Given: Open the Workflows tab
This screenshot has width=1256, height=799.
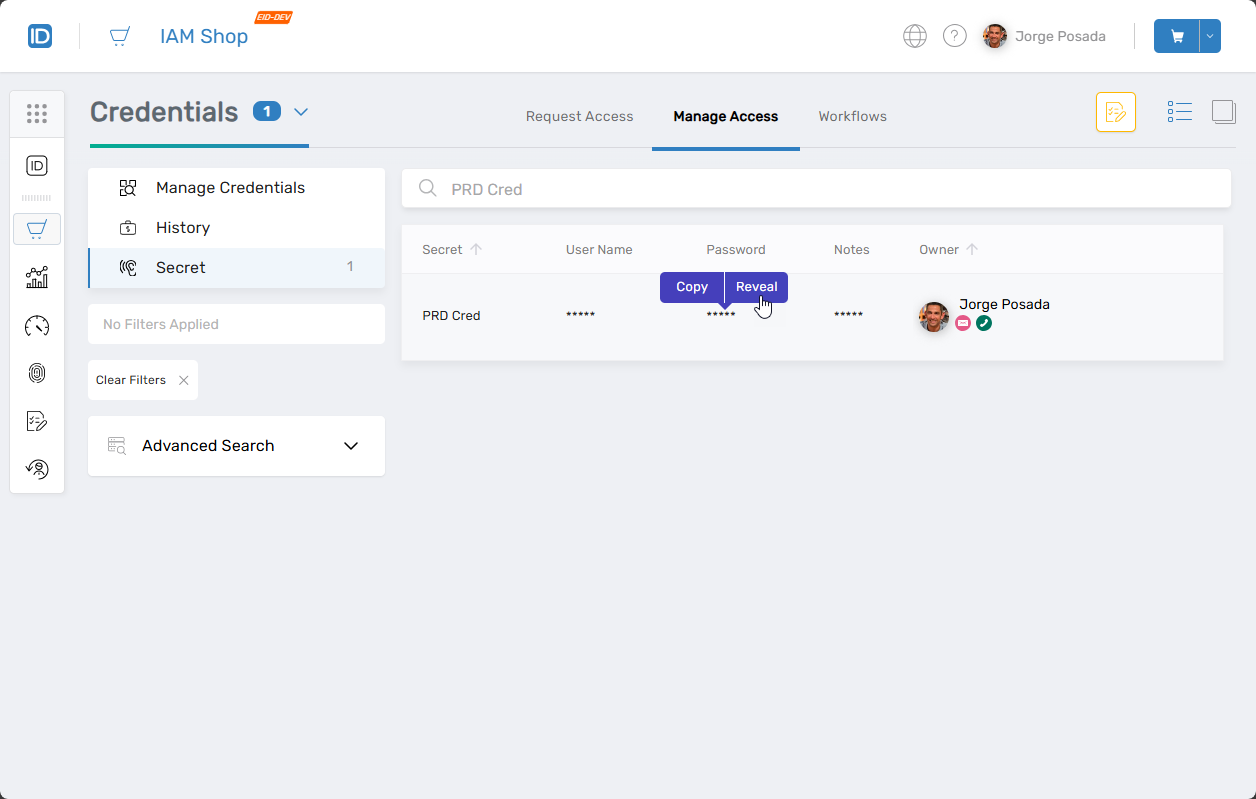Looking at the screenshot, I should (852, 117).
